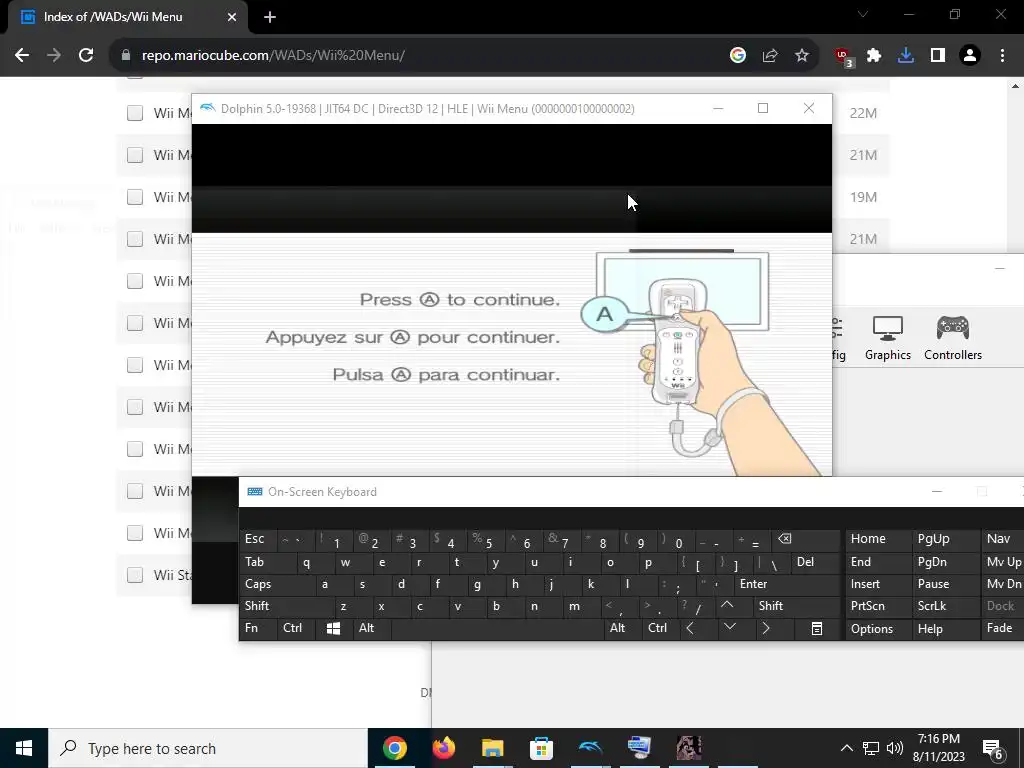Open uBlock Origin extension icon
This screenshot has width=1024, height=768.
(843, 57)
